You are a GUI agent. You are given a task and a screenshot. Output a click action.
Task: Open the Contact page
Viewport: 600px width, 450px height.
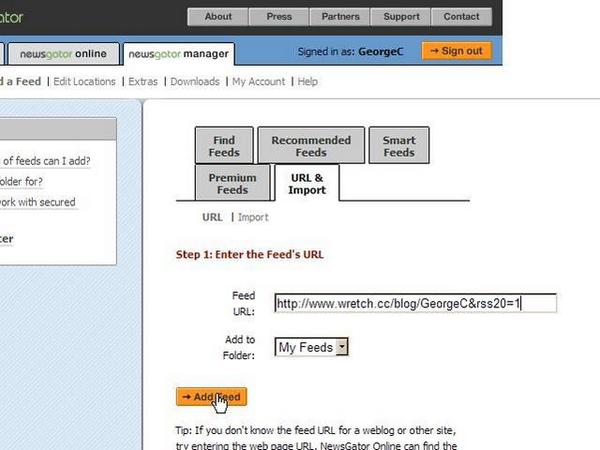point(461,17)
